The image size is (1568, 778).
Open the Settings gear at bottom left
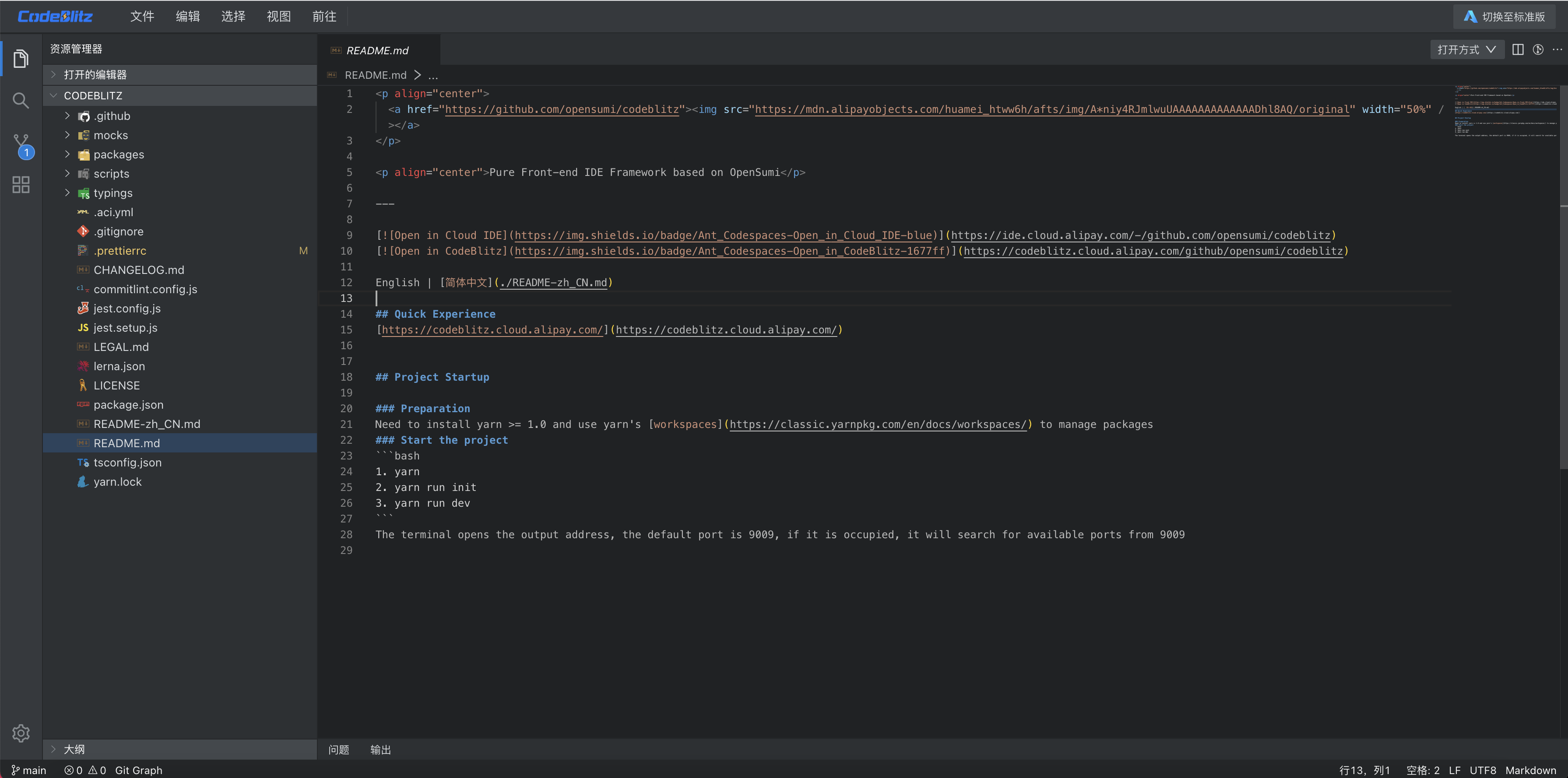click(20, 733)
